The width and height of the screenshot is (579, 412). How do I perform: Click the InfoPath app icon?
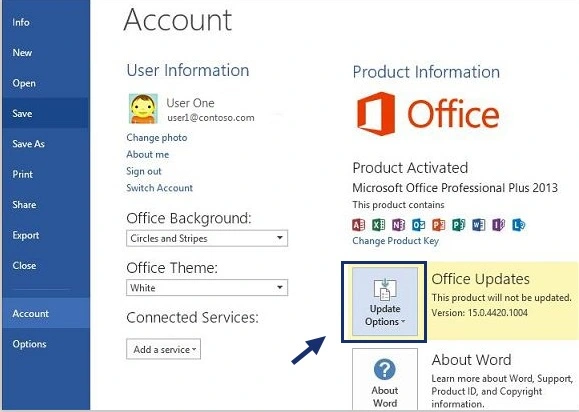click(499, 224)
